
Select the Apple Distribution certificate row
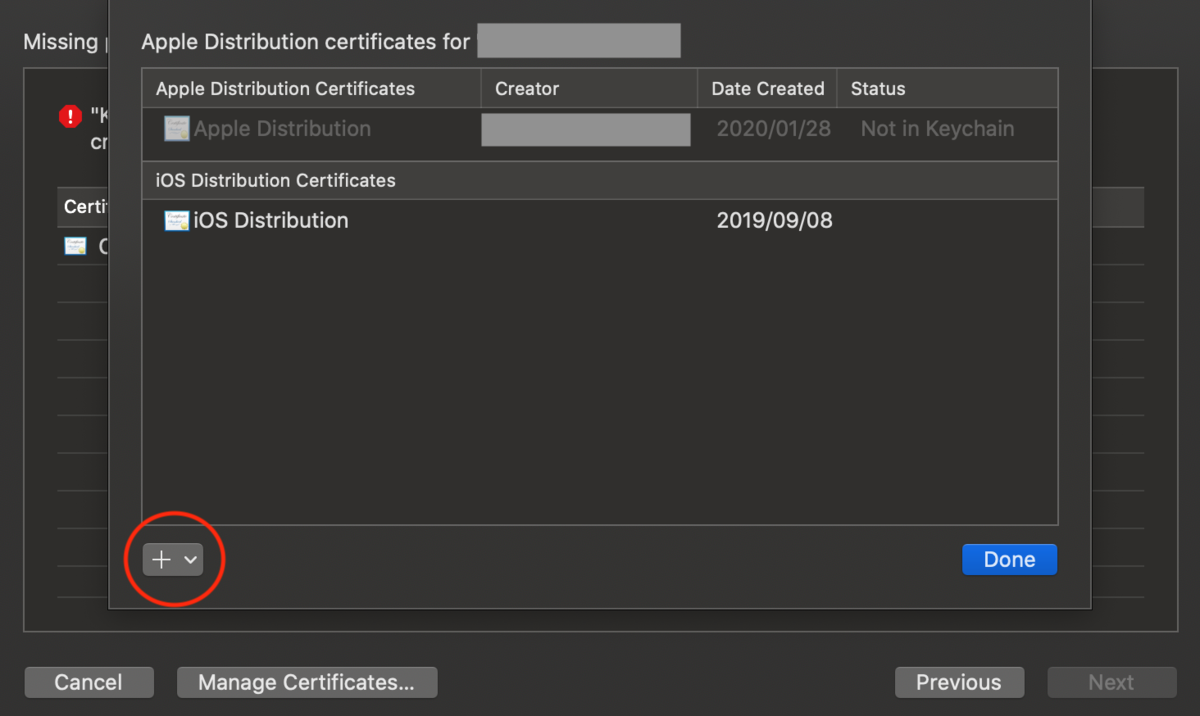(x=599, y=129)
